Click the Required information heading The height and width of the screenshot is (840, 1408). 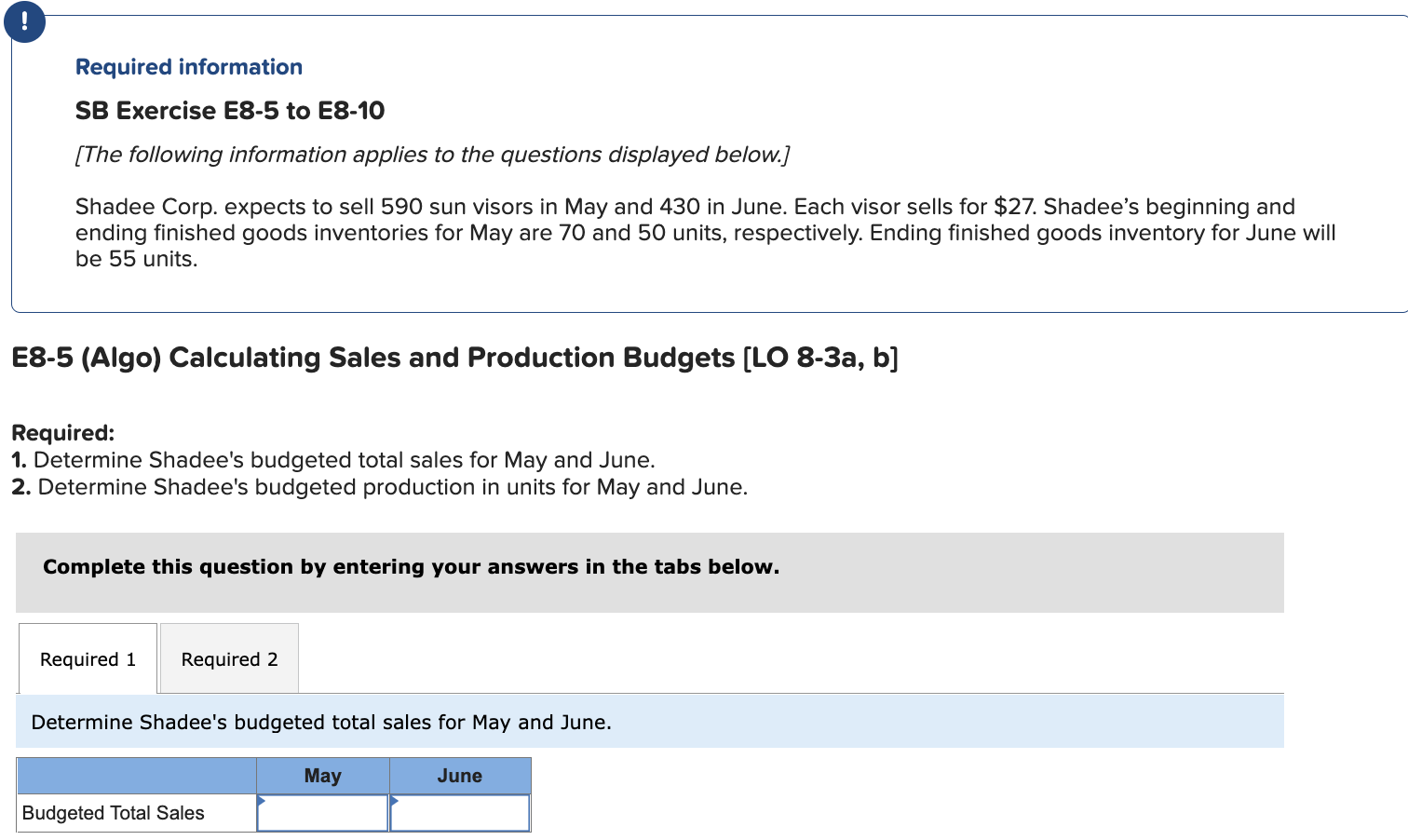(189, 67)
